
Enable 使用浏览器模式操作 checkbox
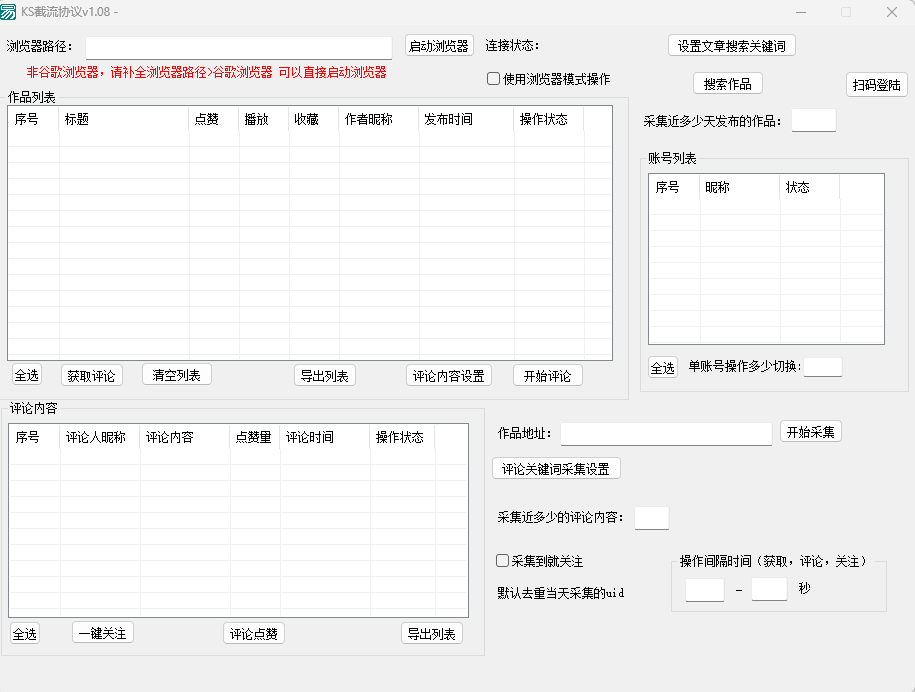pyautogui.click(x=494, y=79)
